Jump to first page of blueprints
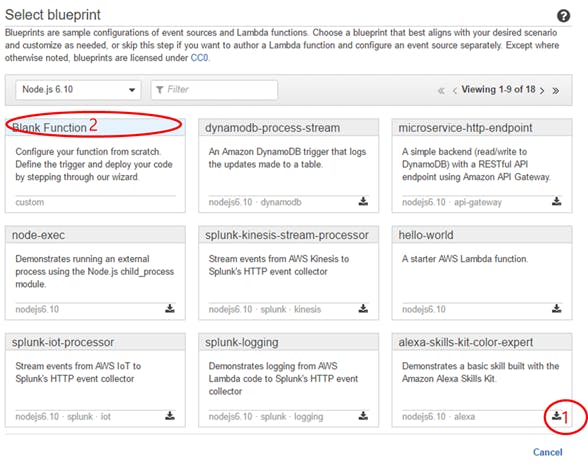Image resolution: width=588 pixels, height=466 pixels. coord(441,90)
